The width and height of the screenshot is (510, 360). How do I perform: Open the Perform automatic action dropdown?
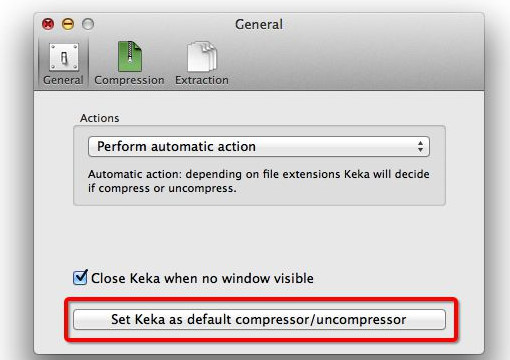pyautogui.click(x=259, y=147)
